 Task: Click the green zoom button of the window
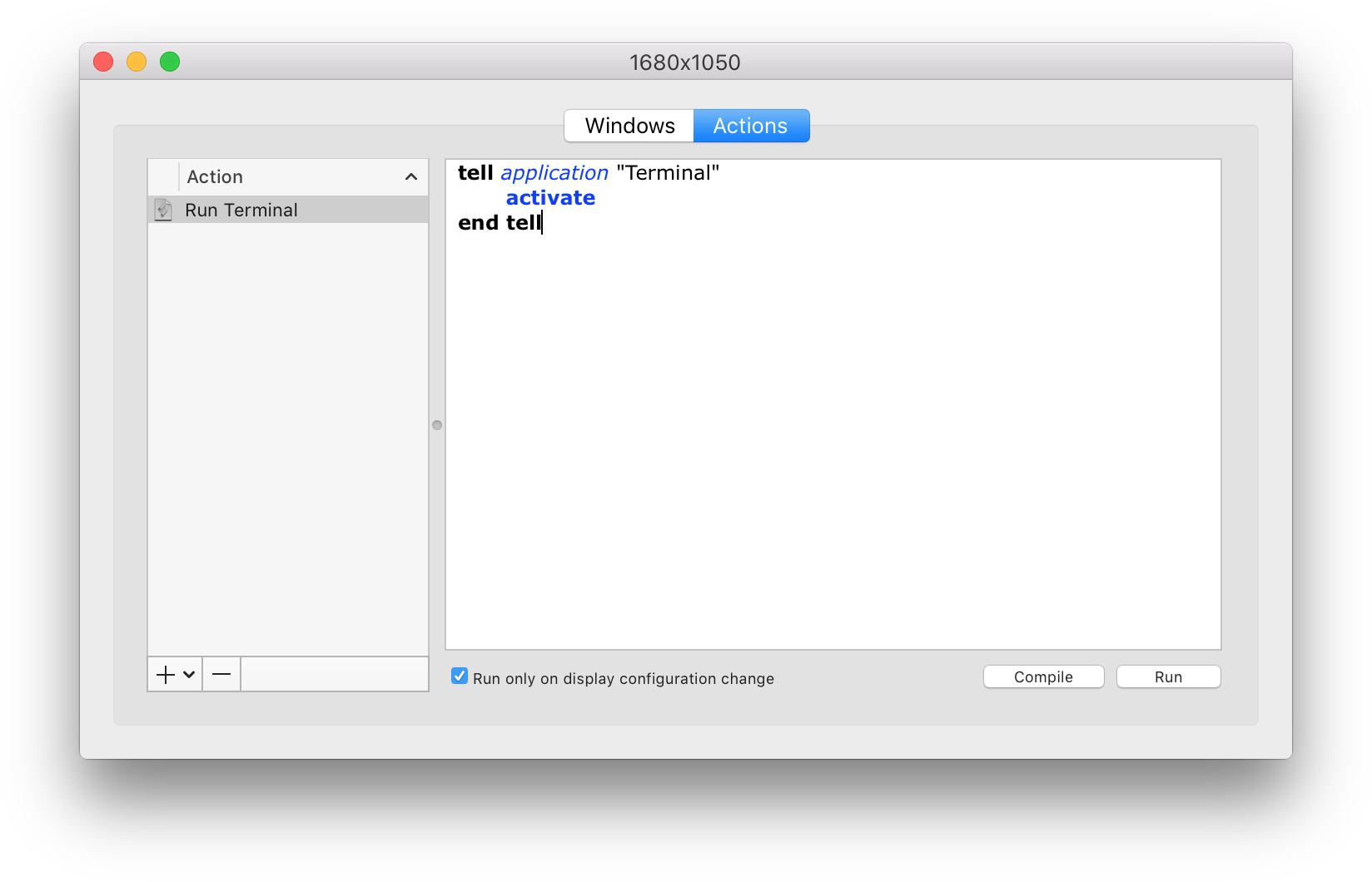coord(169,61)
